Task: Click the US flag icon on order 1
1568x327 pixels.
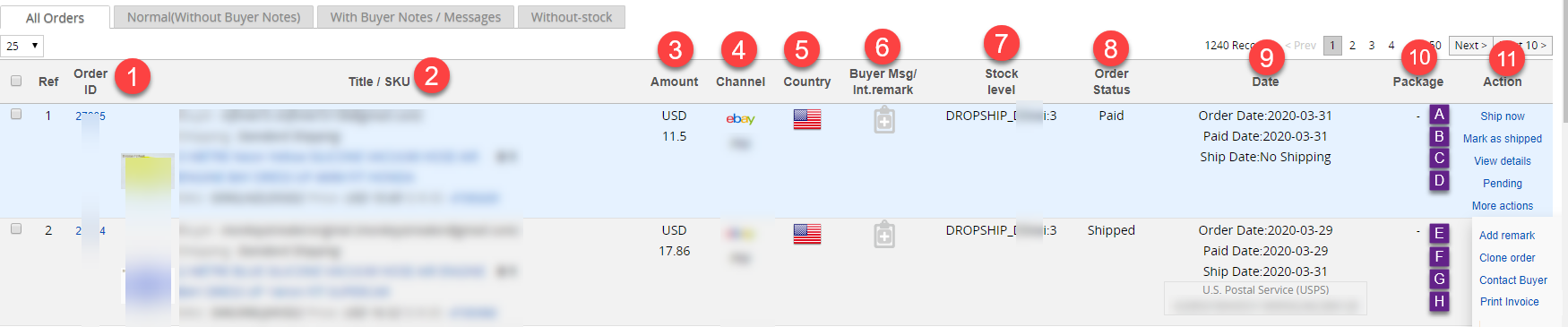Action: (x=807, y=119)
